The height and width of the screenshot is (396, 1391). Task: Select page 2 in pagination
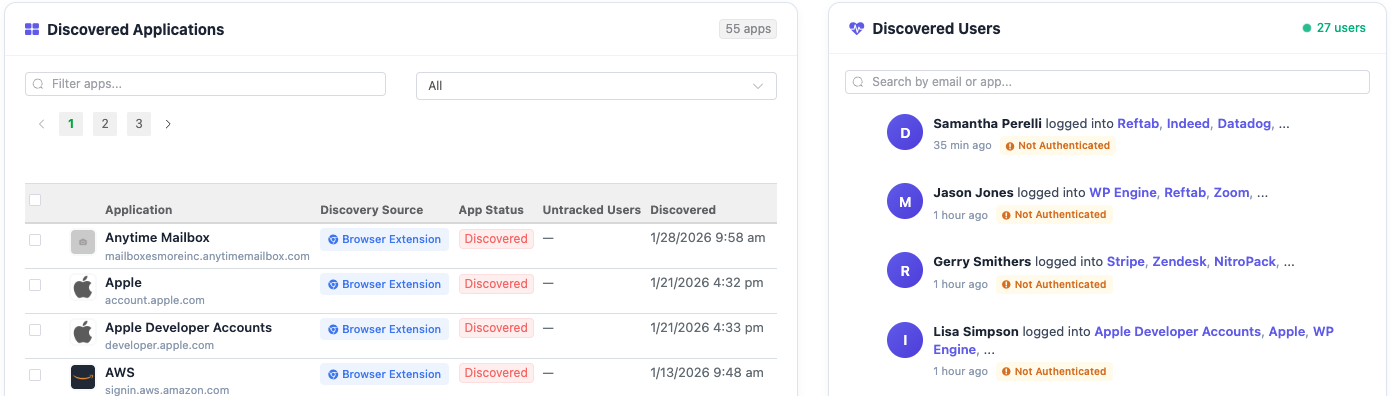(x=105, y=124)
